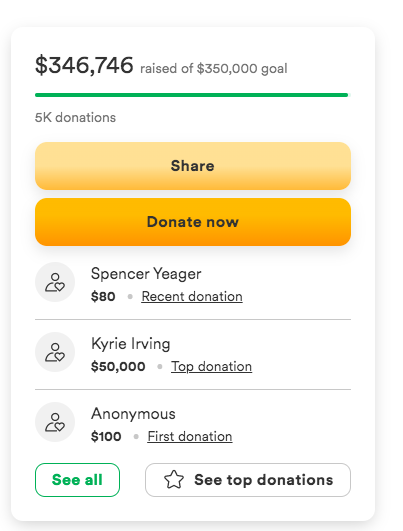Click the Donate now button
Image resolution: width=403 pixels, height=531 pixels.
(x=193, y=222)
